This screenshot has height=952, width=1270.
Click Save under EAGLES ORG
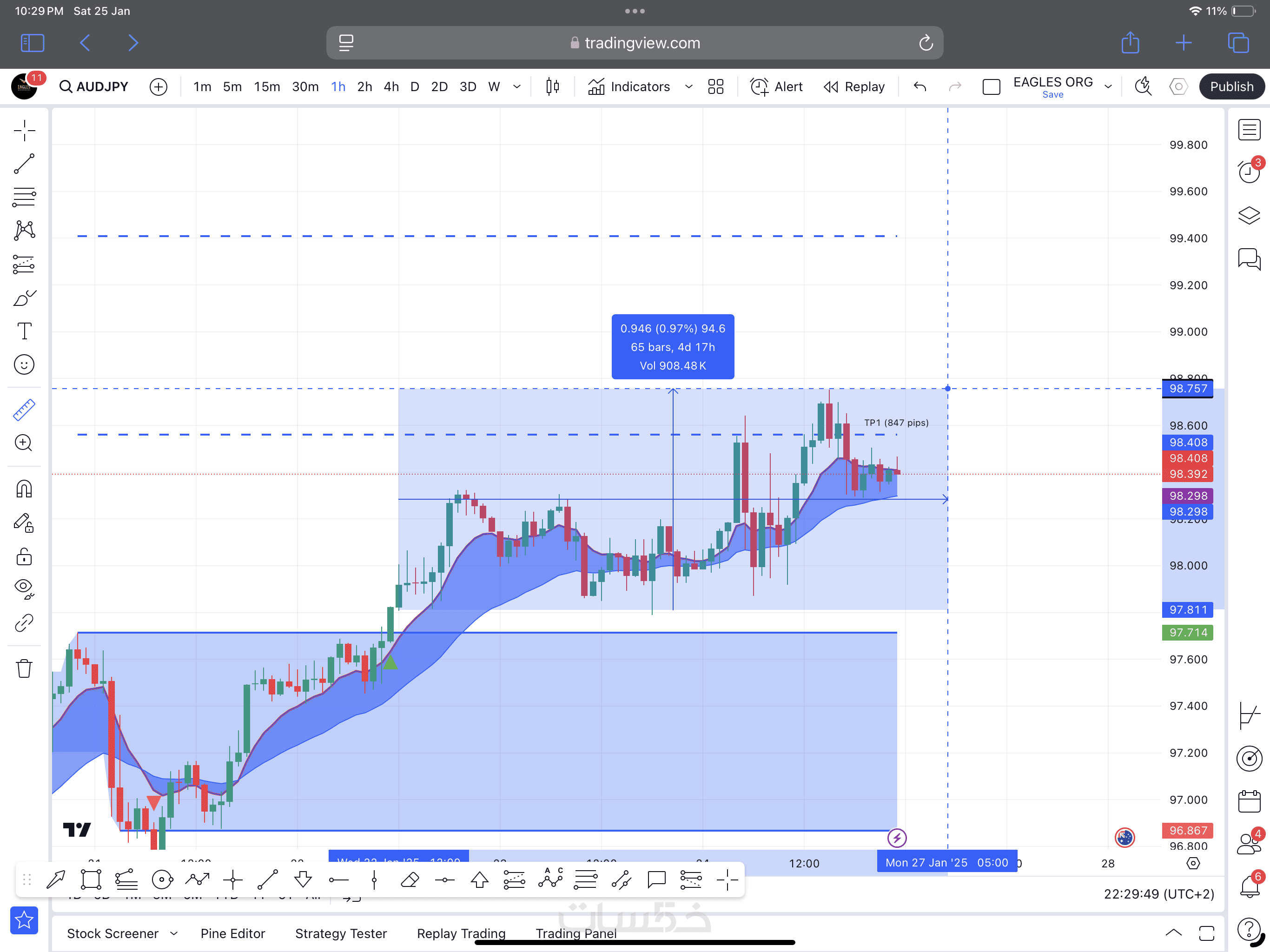[1052, 95]
